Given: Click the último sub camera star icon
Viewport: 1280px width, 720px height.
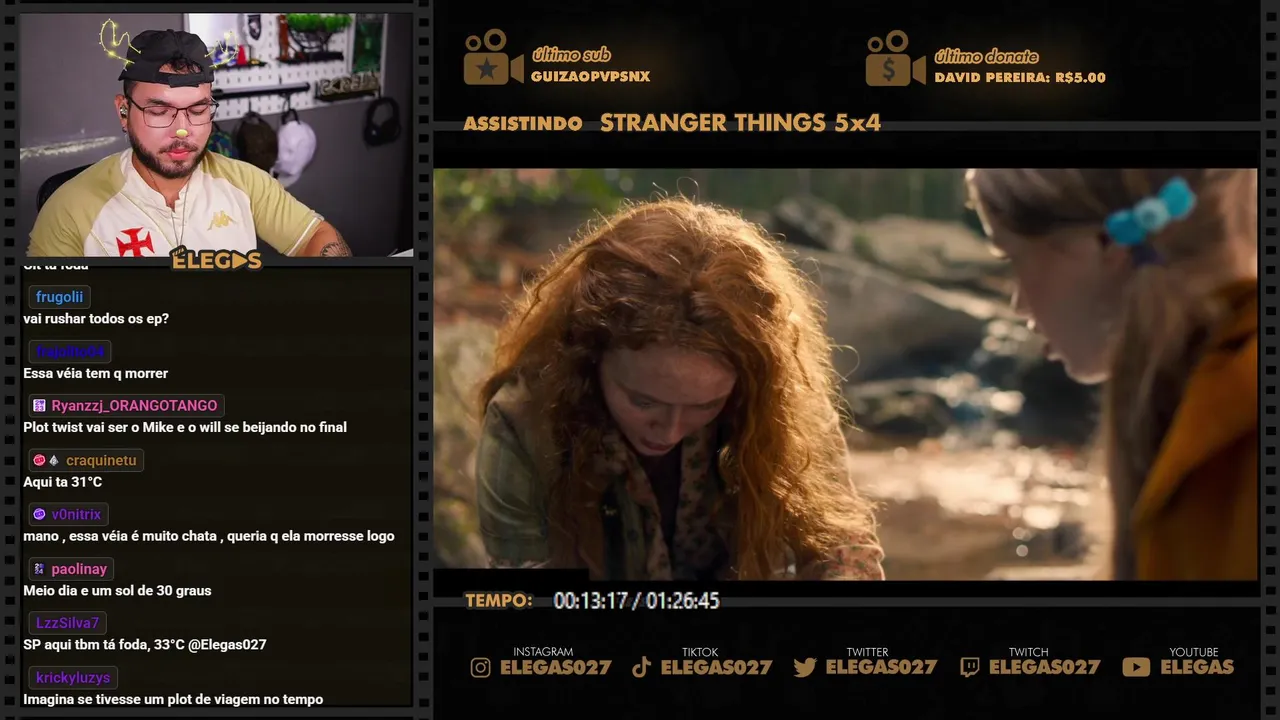Looking at the screenshot, I should pyautogui.click(x=493, y=57).
